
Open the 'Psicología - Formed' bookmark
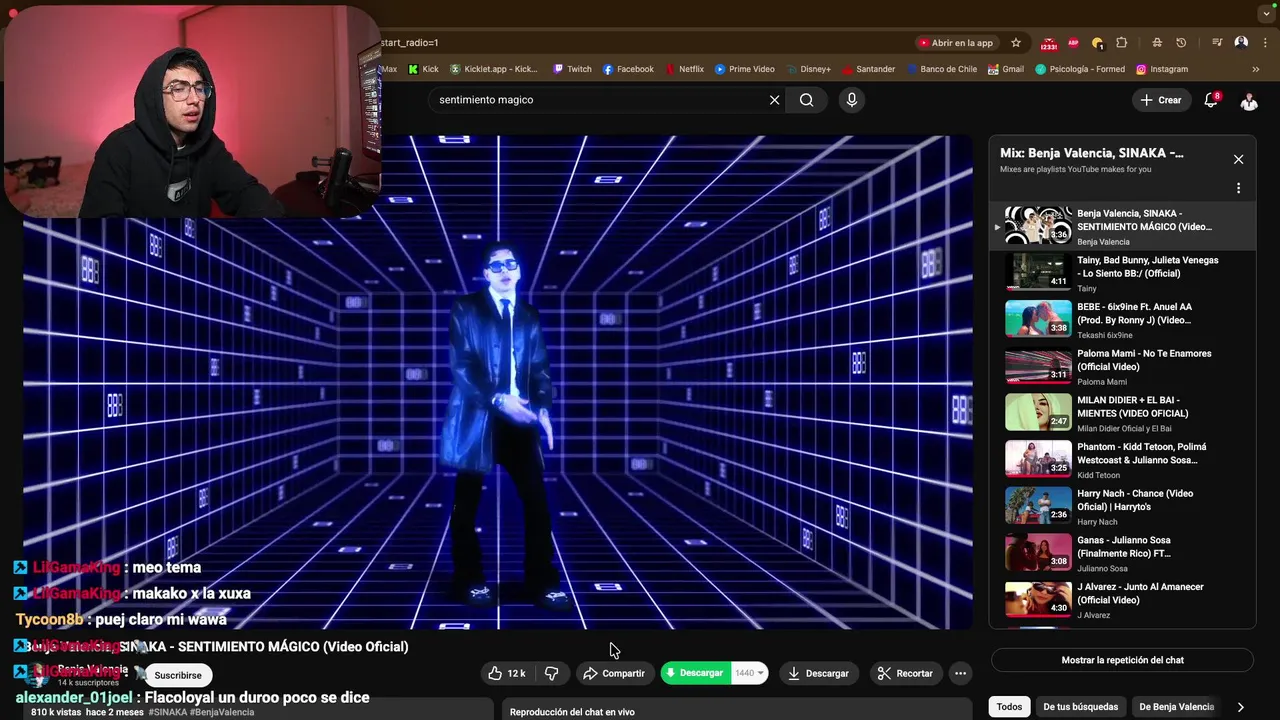point(1079,69)
